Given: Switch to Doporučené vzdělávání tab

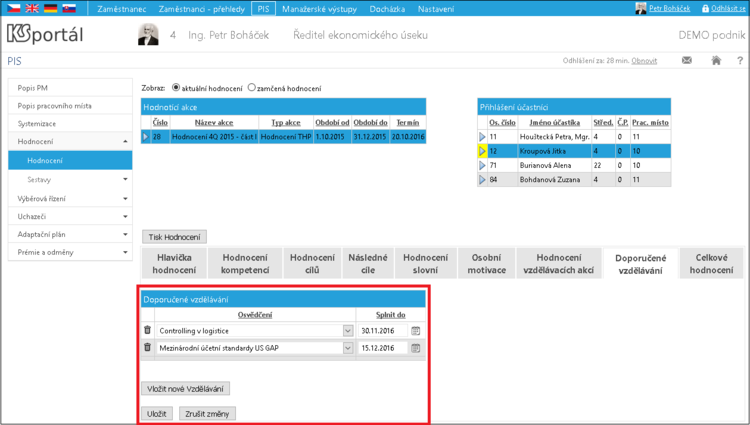Looking at the screenshot, I should 640,264.
